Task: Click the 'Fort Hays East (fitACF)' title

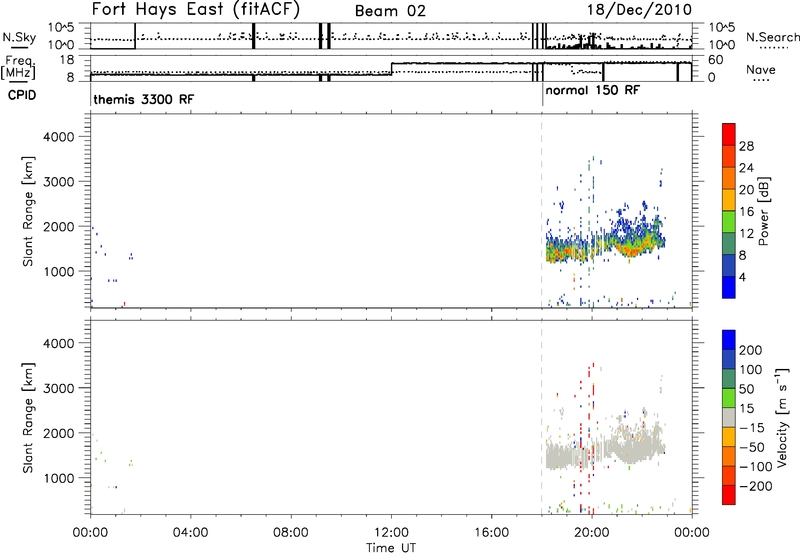Action: pos(196,9)
